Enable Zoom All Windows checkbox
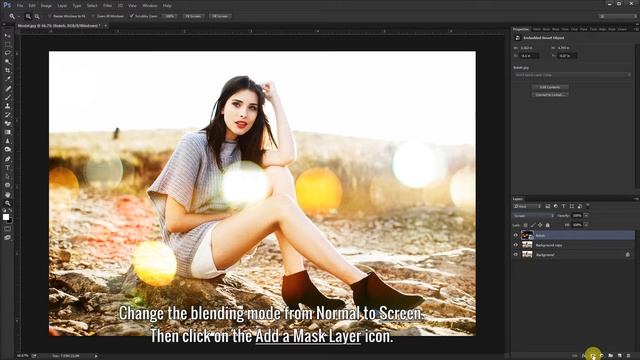 click(x=93, y=16)
